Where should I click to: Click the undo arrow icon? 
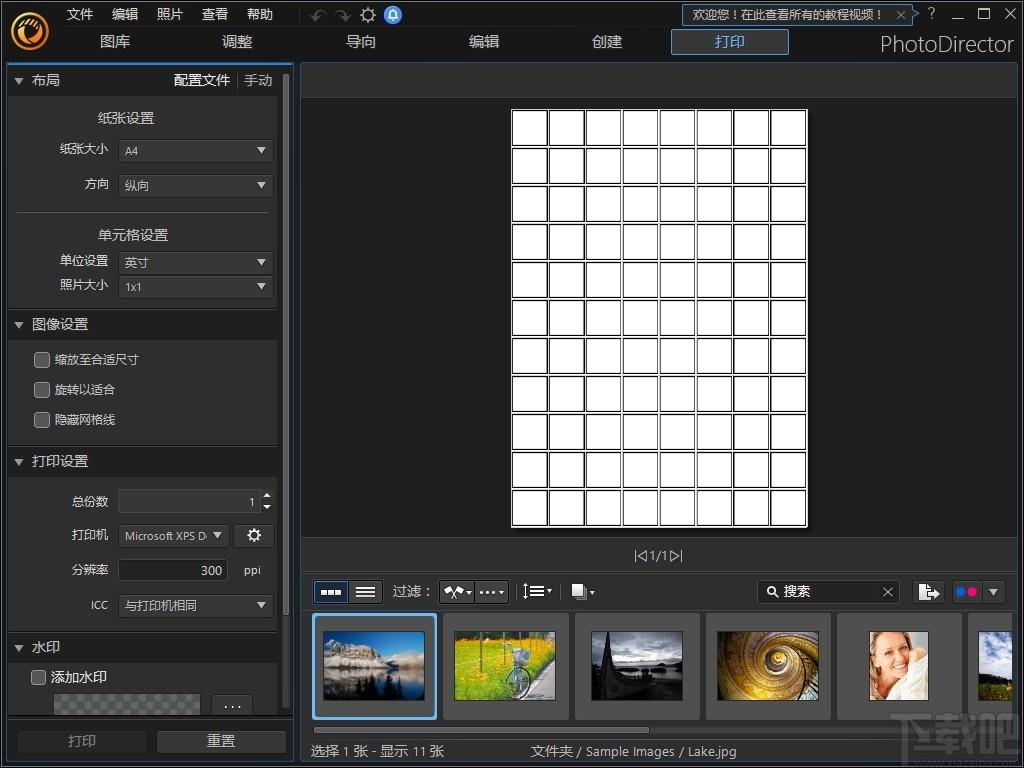318,15
